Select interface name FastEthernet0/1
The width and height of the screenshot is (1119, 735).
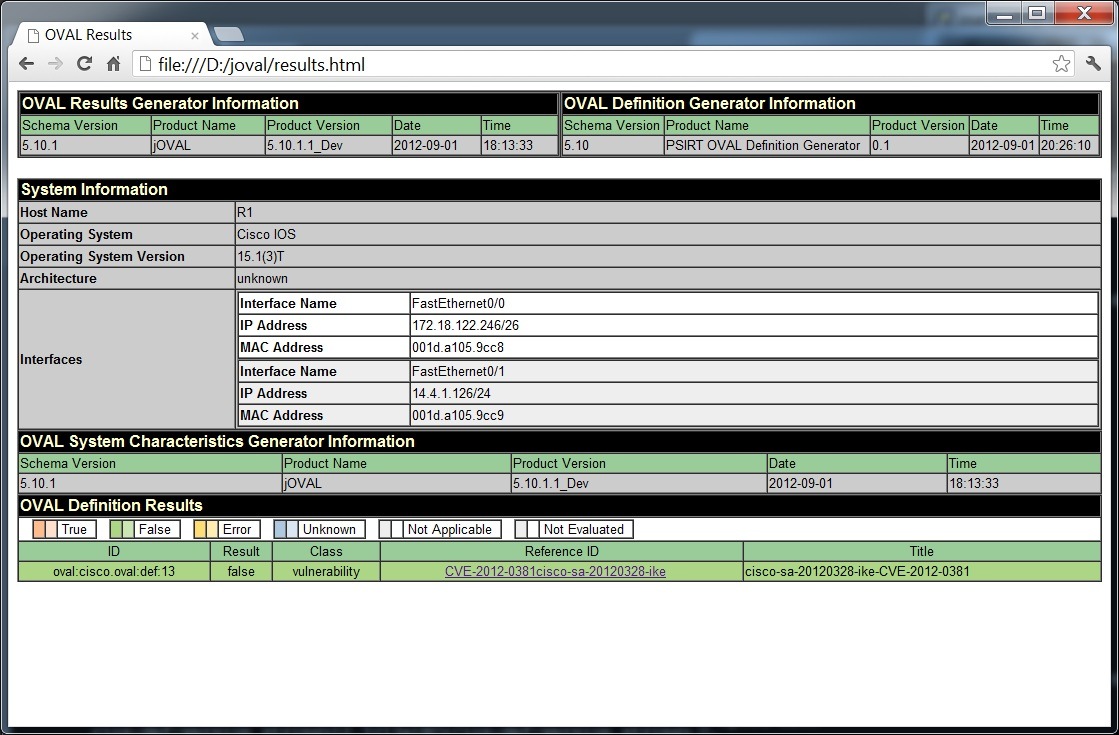click(458, 371)
